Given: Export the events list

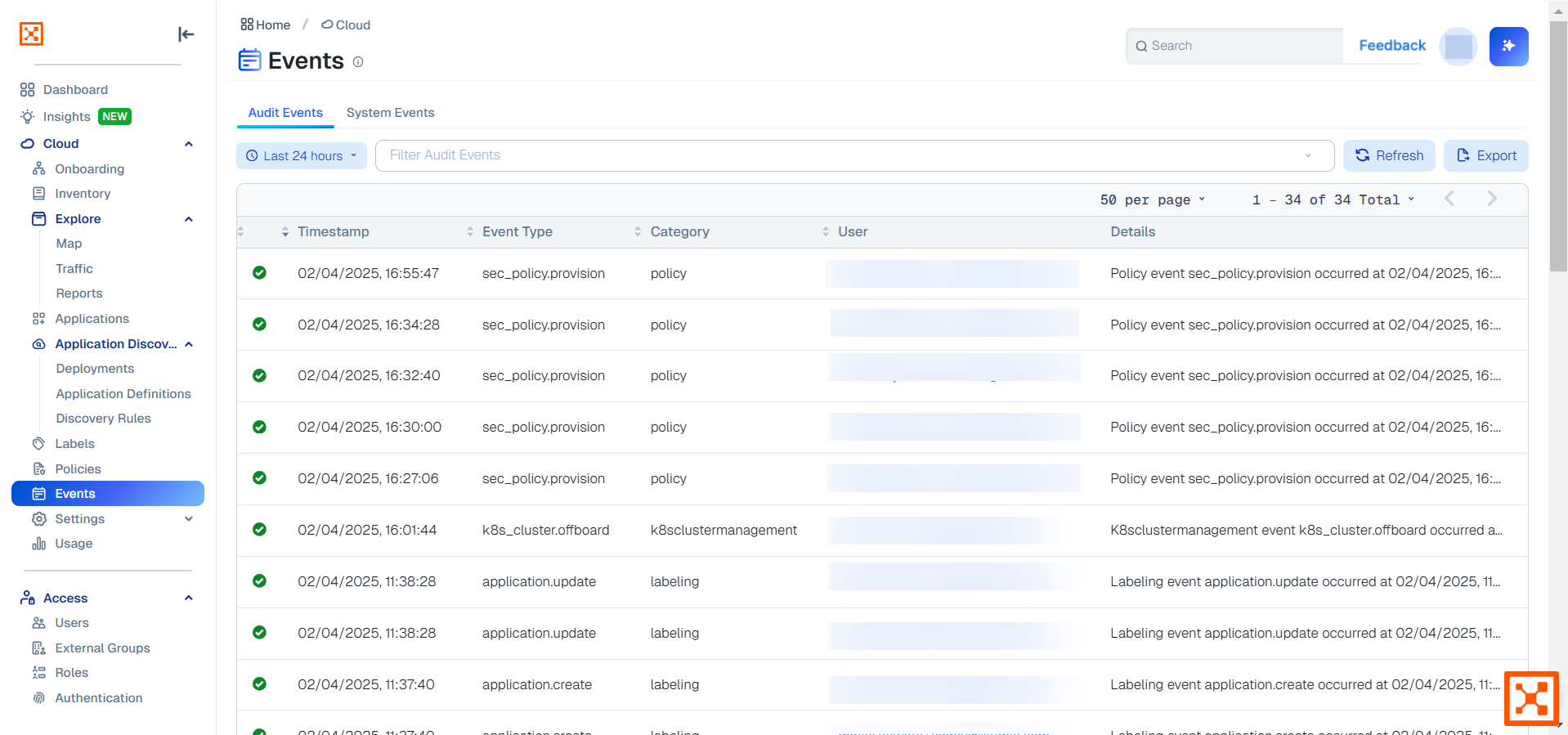Looking at the screenshot, I should point(1486,156).
